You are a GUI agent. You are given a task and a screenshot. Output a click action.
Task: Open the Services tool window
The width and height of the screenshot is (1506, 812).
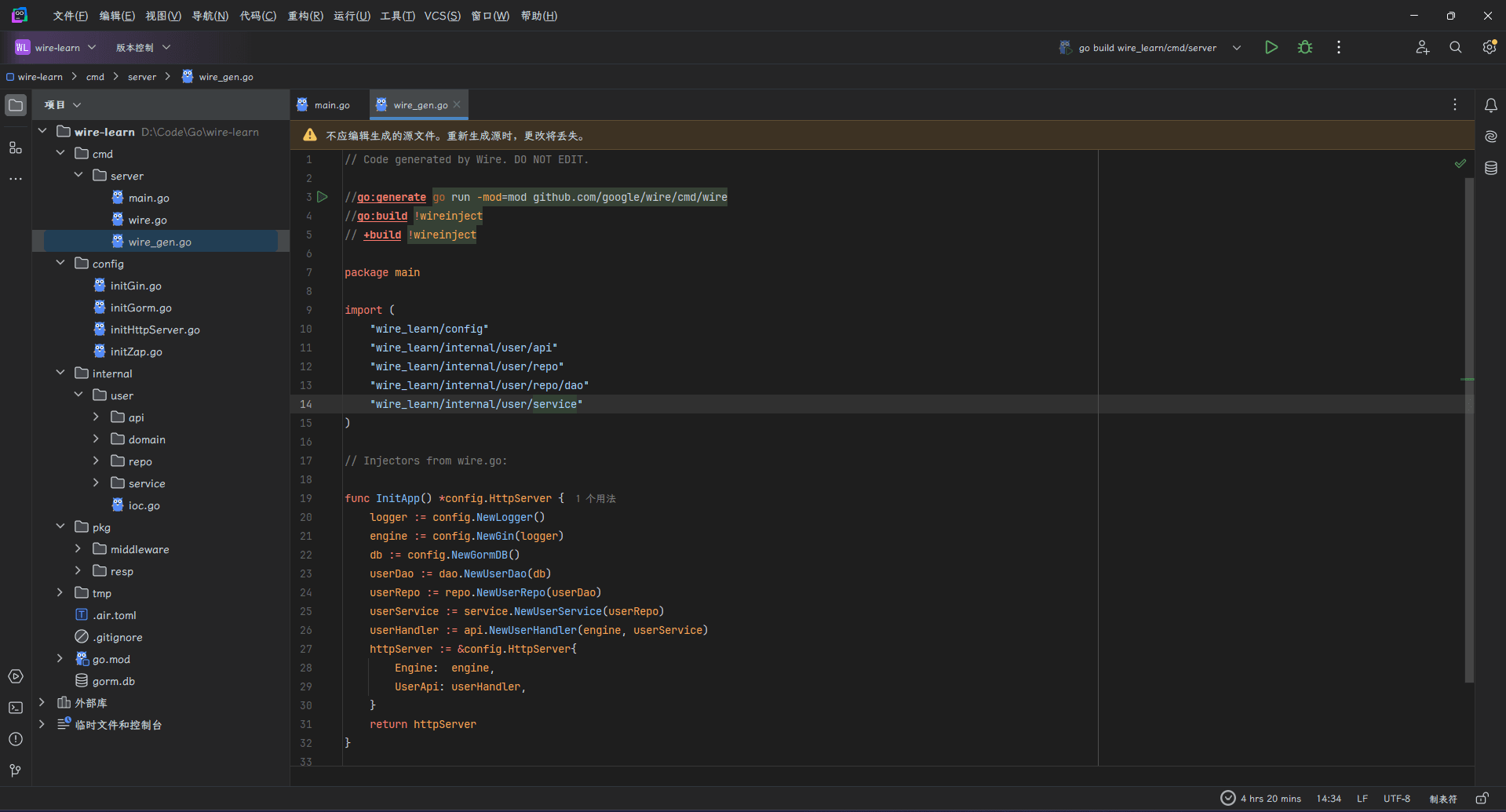(x=16, y=676)
